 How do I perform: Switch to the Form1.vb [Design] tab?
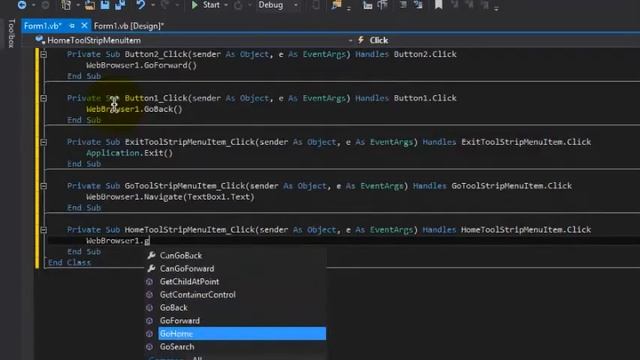click(129, 26)
